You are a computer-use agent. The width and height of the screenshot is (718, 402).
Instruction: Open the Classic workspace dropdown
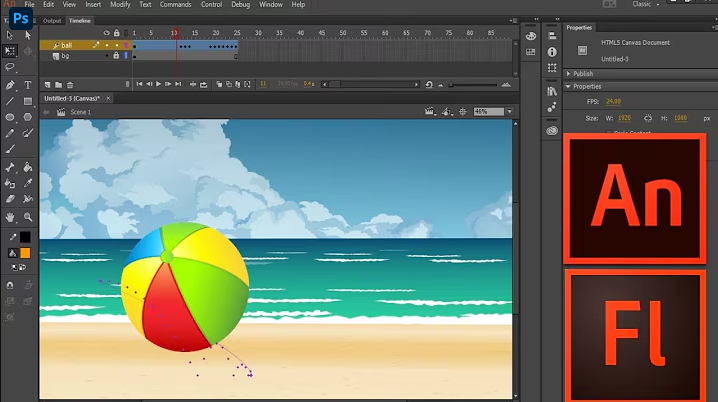(646, 4)
